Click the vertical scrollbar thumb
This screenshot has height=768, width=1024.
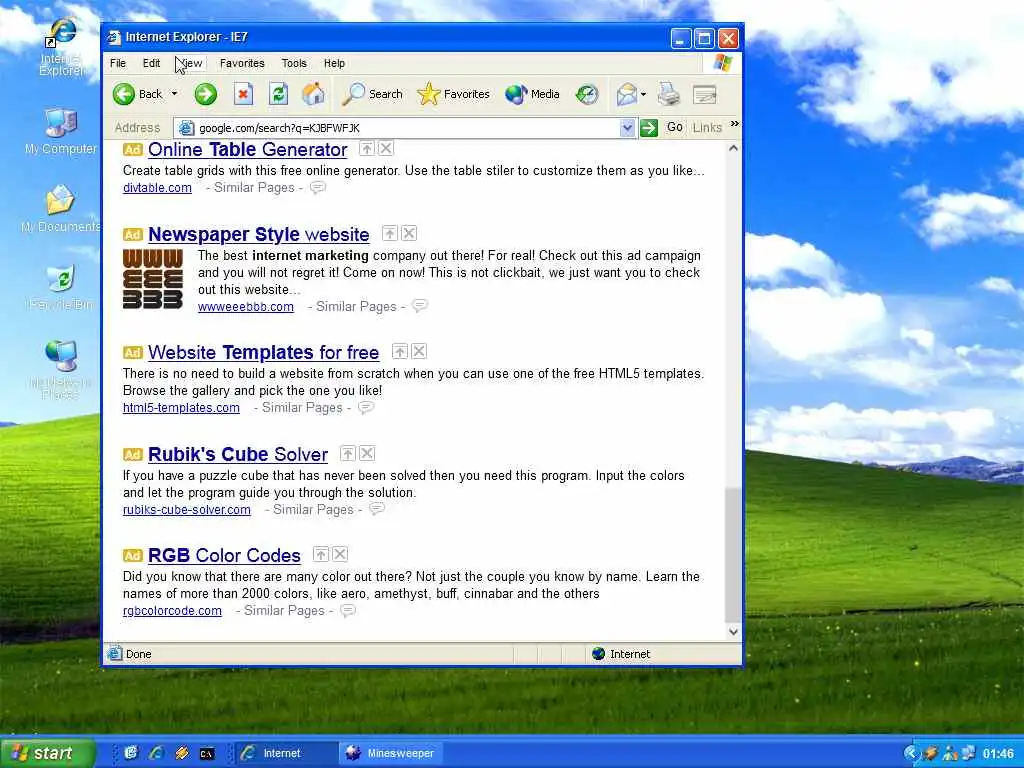[733, 555]
